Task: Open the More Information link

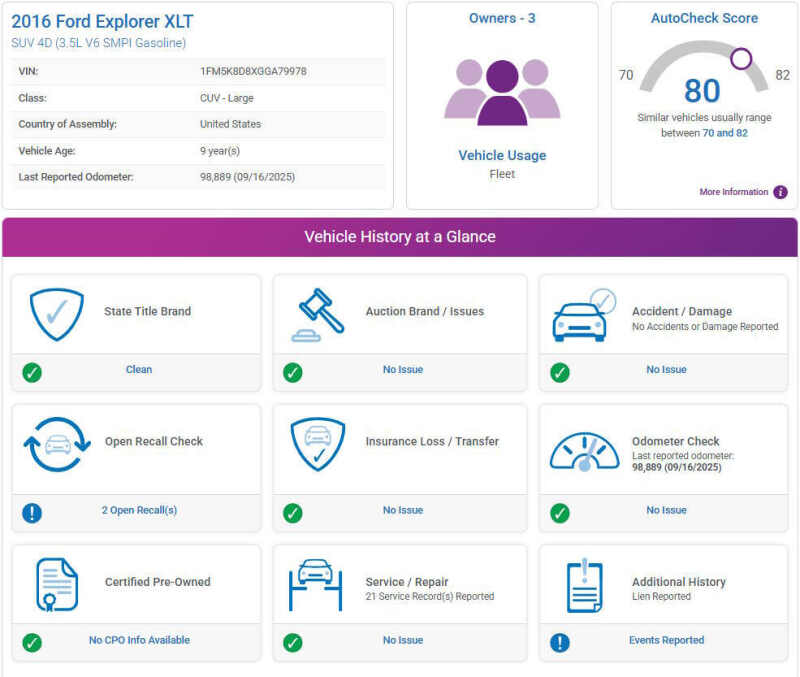Action: point(733,192)
